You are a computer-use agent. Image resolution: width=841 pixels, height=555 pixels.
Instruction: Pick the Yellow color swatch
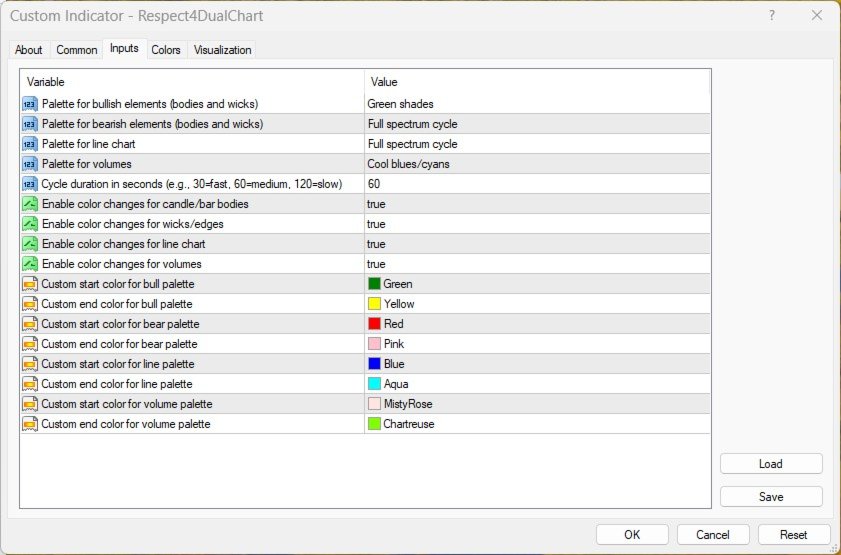(x=374, y=304)
